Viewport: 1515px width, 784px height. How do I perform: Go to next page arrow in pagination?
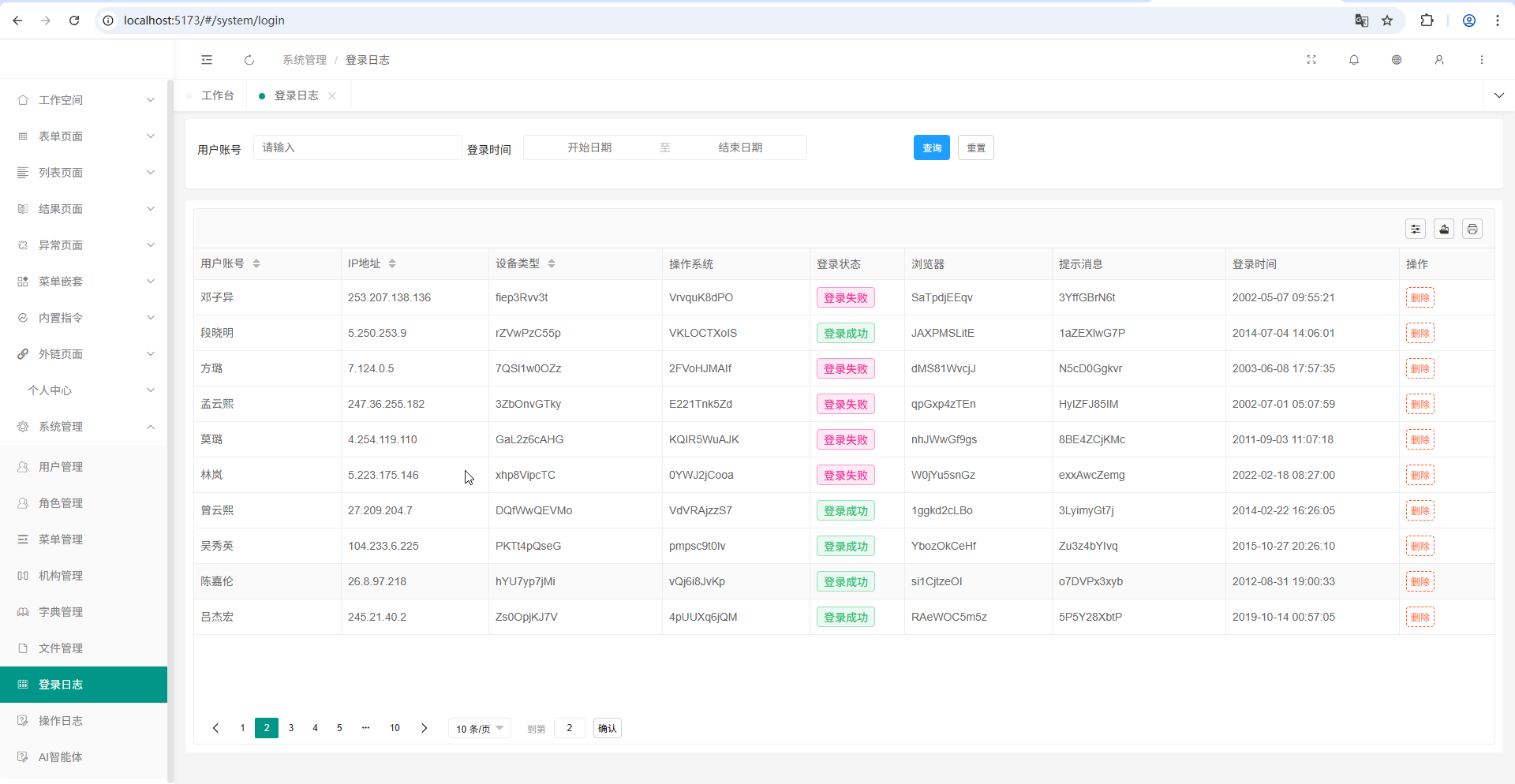click(424, 728)
